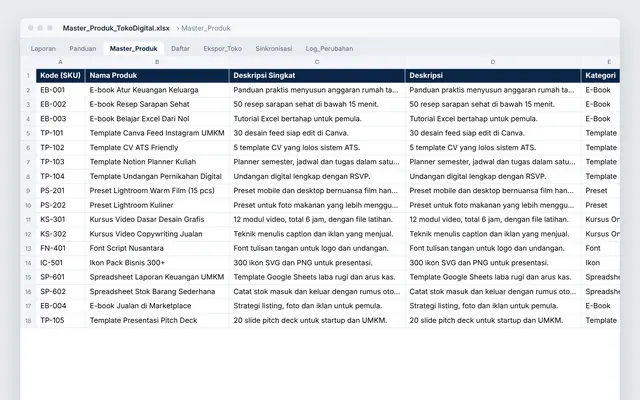
Task: Click the Deskripsi header cell
Action: click(493, 76)
